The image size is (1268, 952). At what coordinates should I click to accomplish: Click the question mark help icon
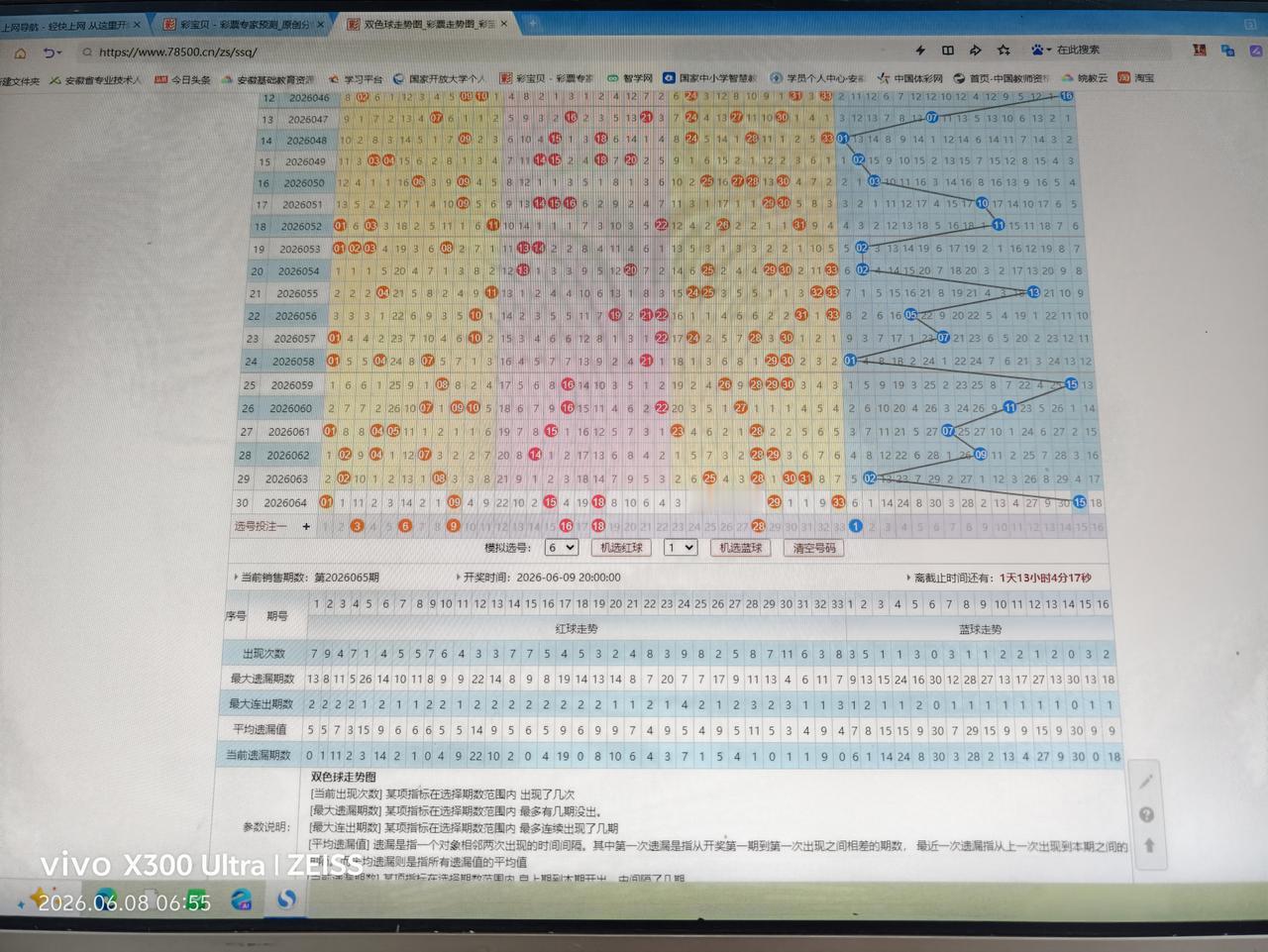coord(1147,814)
